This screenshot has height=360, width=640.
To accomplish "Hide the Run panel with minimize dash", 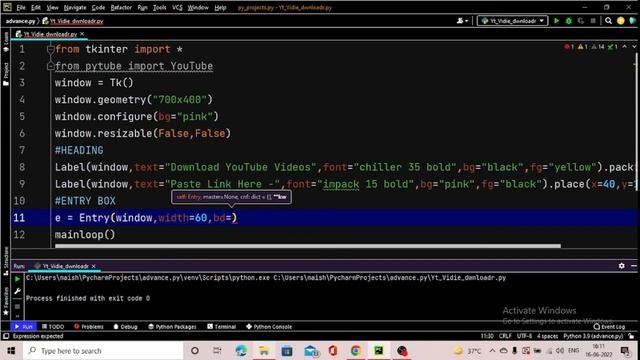I will [633, 266].
